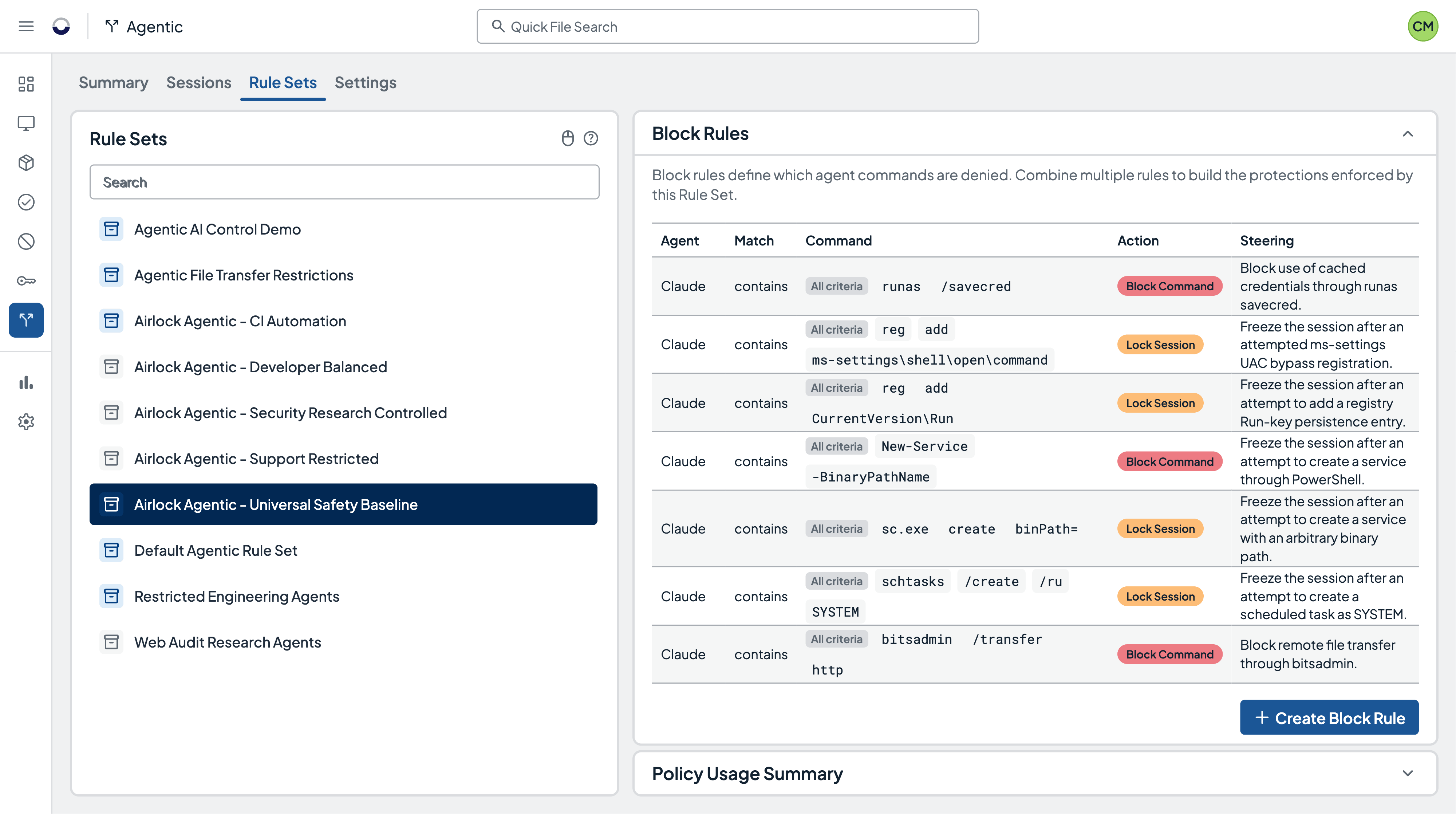Expand the Policy Usage Summary panel
This screenshot has height=814, width=1456.
pos(1407,773)
